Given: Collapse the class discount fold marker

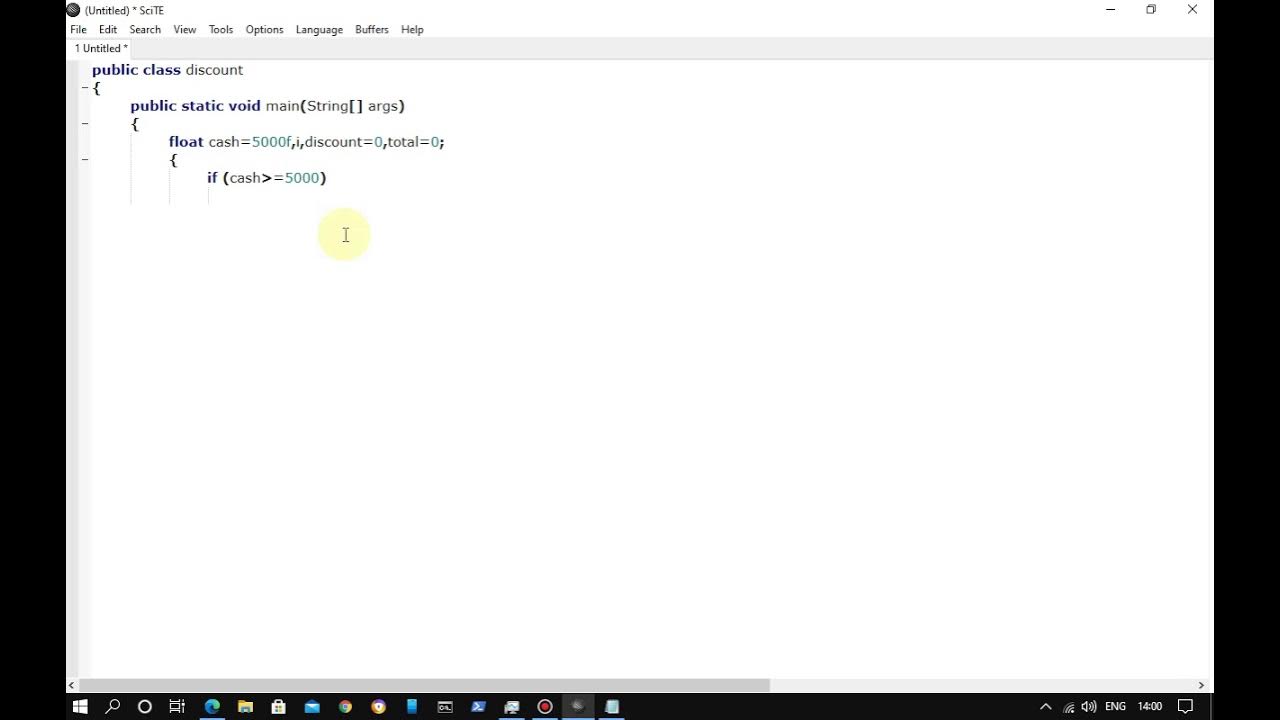Looking at the screenshot, I should click(x=85, y=88).
